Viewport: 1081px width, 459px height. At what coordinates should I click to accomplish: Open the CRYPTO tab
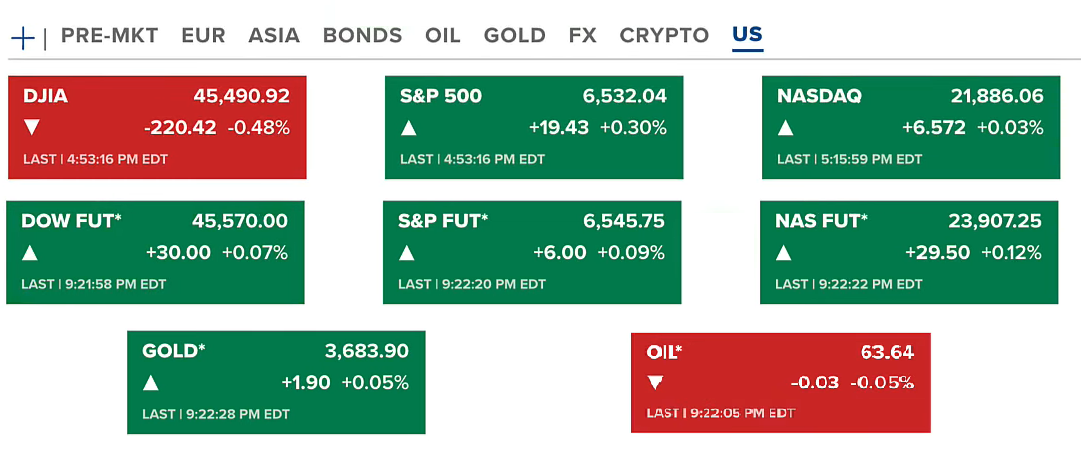(x=664, y=35)
